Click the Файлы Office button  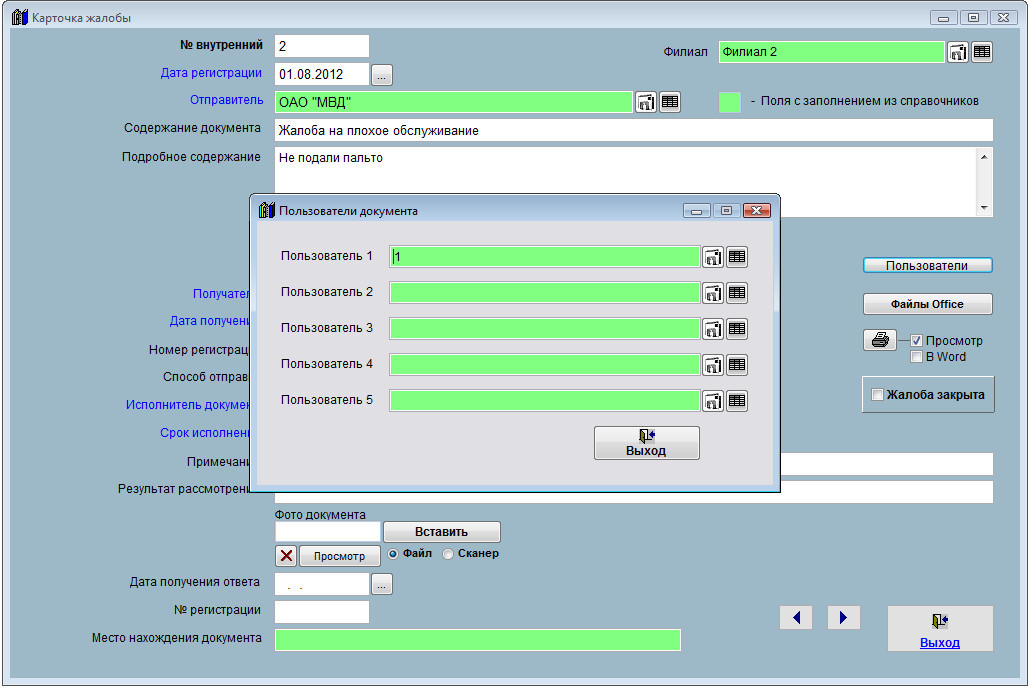tap(927, 304)
